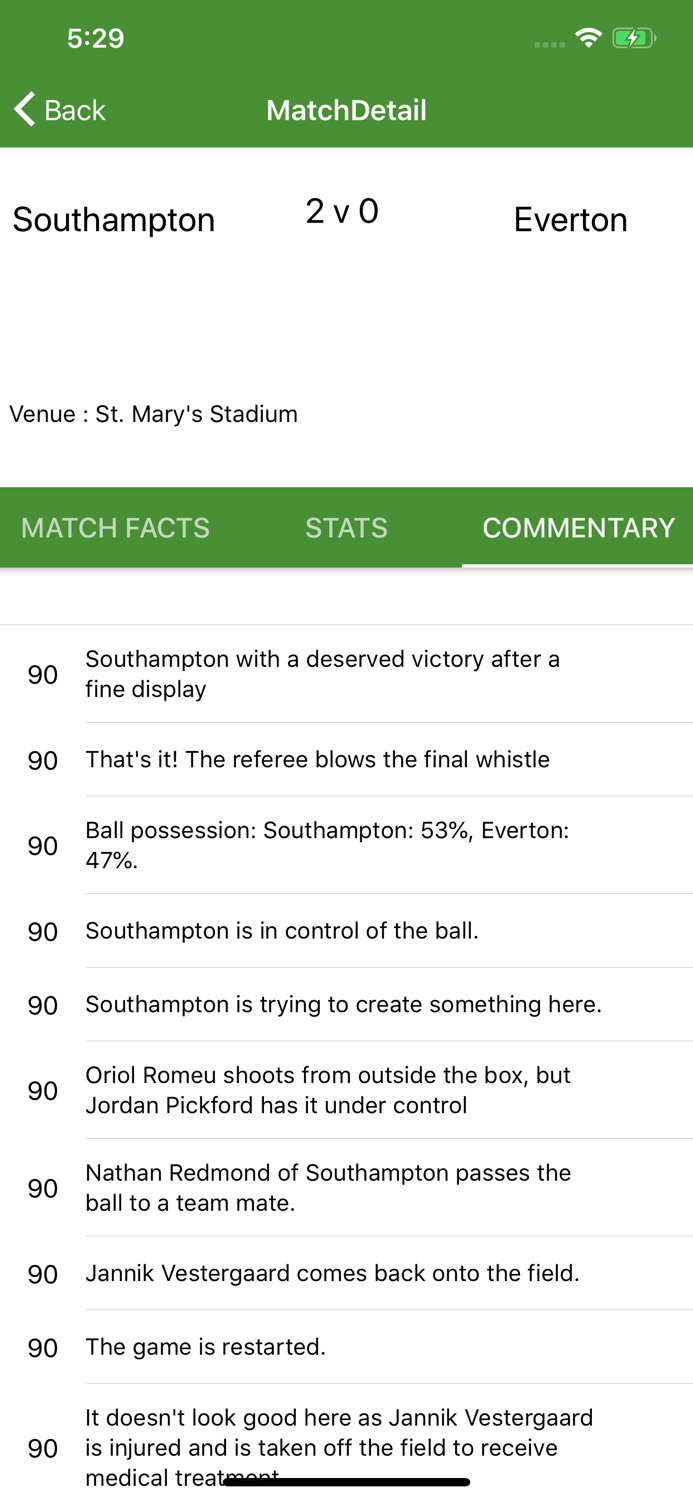Select the Oriol Romeu shot commentary

click(x=346, y=1090)
